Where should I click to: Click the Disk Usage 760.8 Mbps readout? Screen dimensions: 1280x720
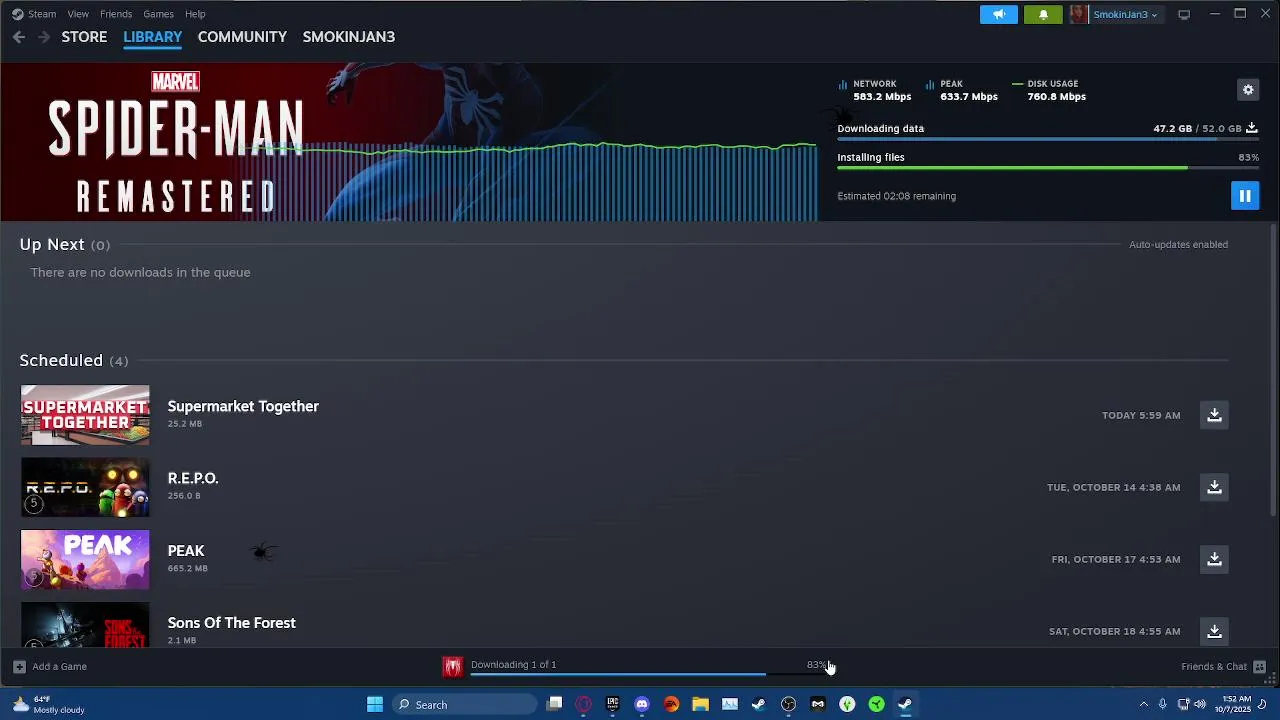click(1049, 90)
